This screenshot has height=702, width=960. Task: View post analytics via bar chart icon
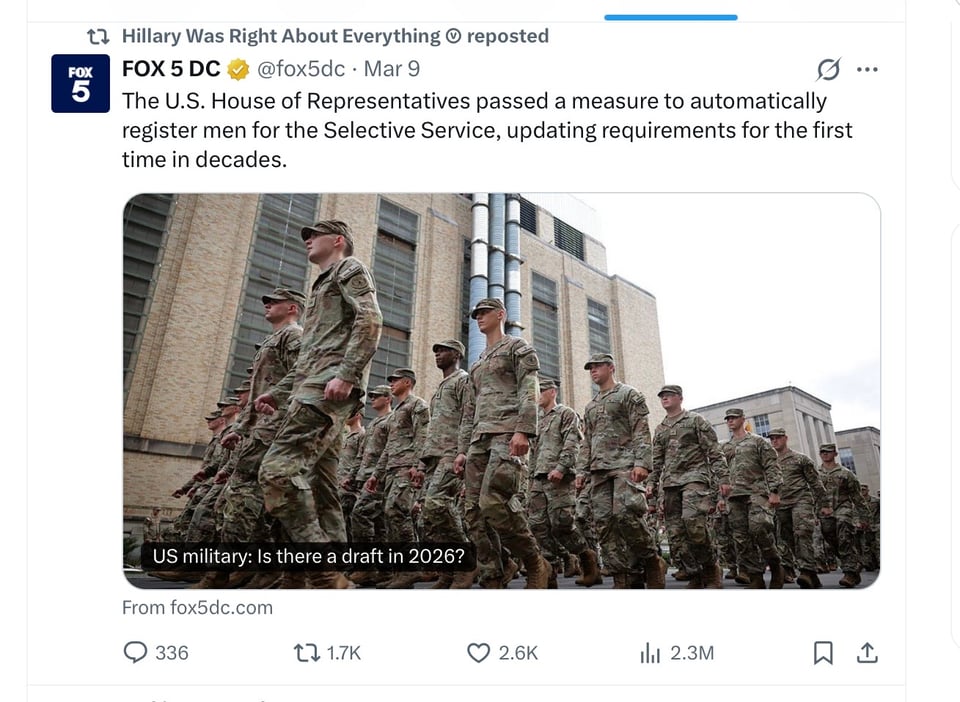[x=649, y=653]
